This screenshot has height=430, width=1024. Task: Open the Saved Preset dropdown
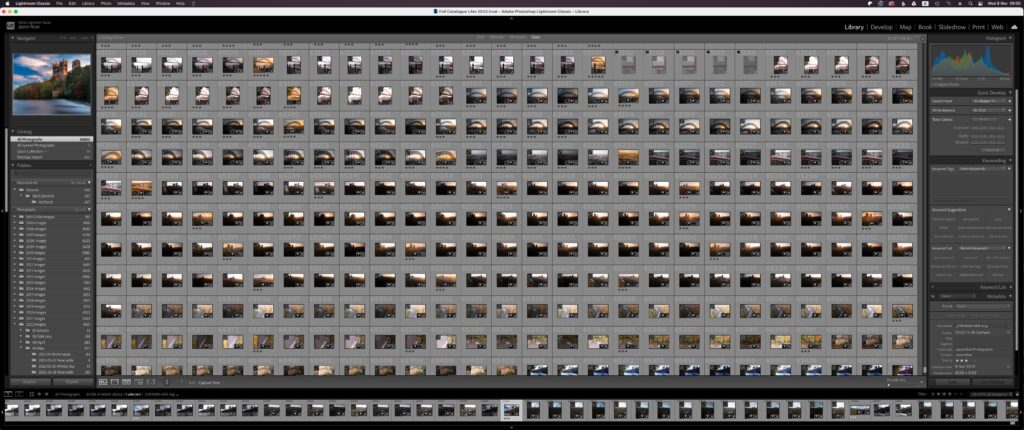click(988, 101)
